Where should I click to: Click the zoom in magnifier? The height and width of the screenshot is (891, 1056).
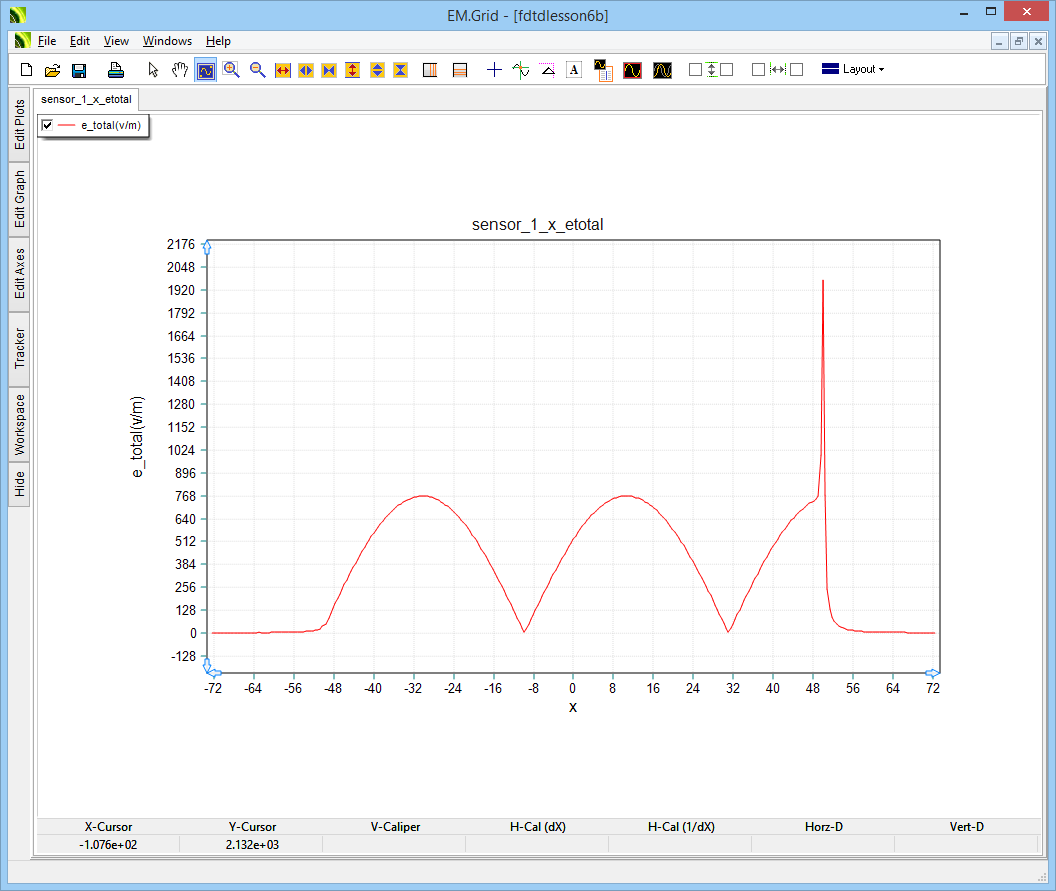232,70
